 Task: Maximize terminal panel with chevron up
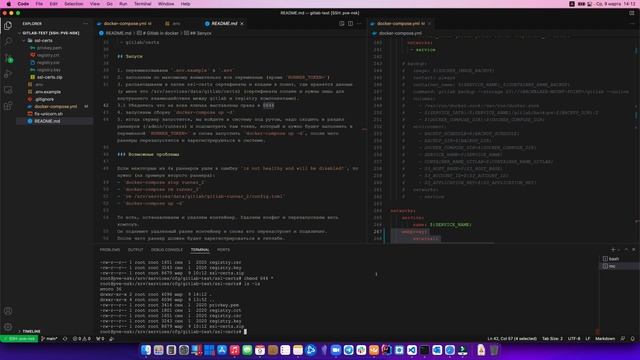tap(626, 249)
